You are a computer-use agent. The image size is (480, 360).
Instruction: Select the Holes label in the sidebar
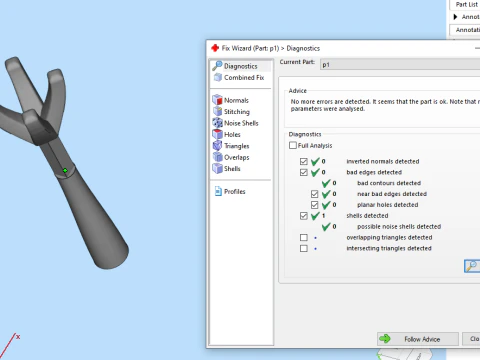click(232, 134)
